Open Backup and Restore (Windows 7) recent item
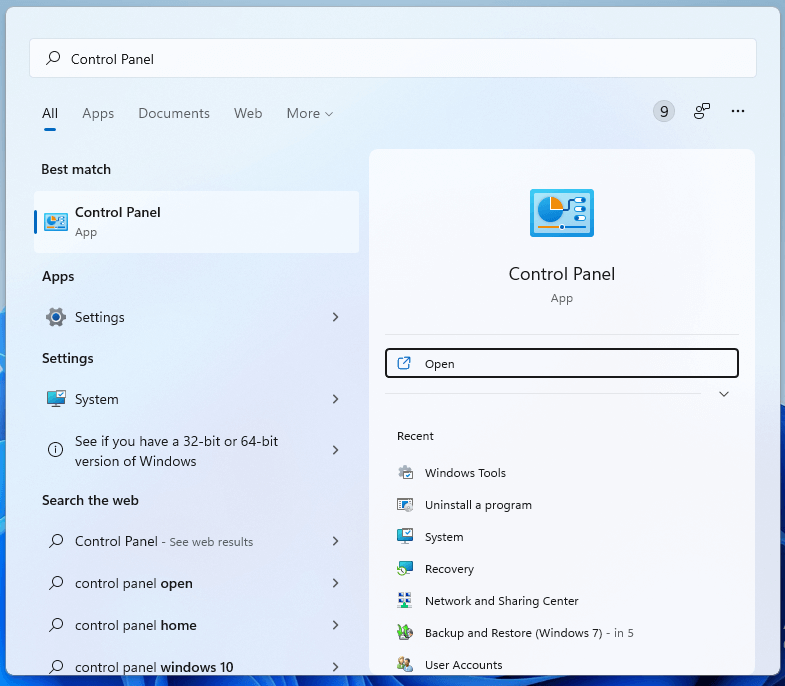 coord(529,632)
